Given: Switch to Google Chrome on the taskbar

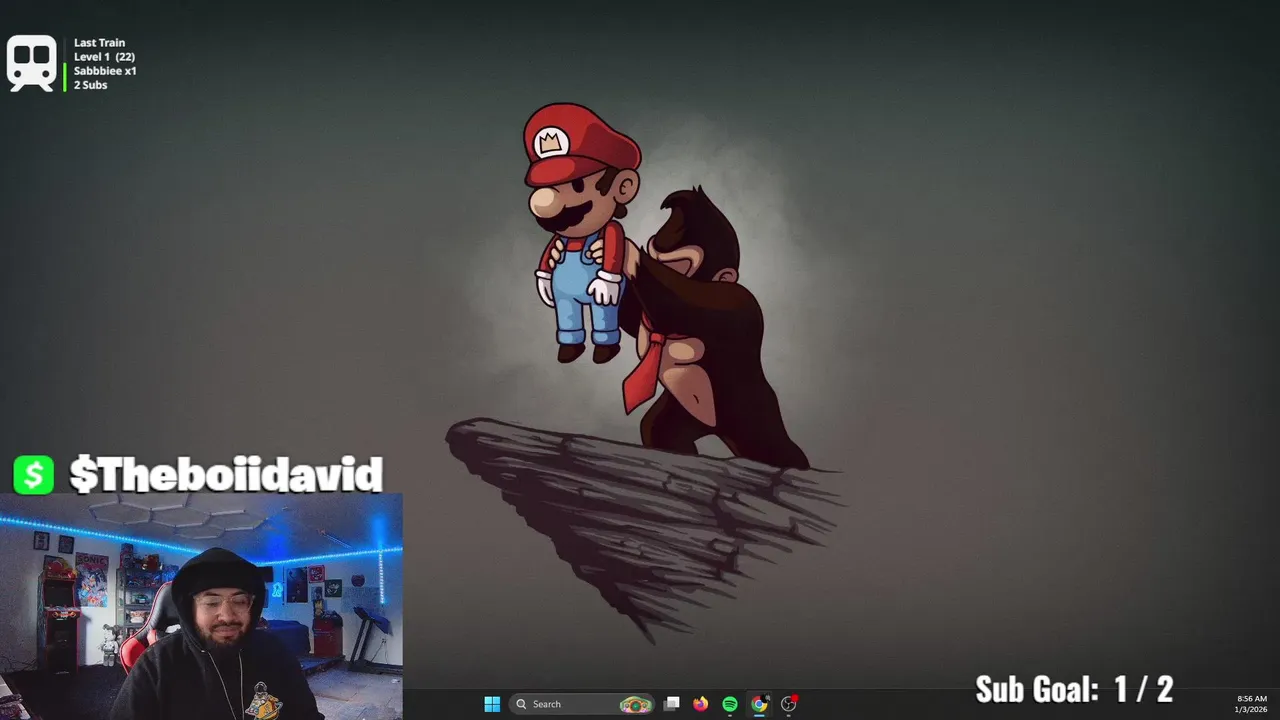Looking at the screenshot, I should coord(759,704).
